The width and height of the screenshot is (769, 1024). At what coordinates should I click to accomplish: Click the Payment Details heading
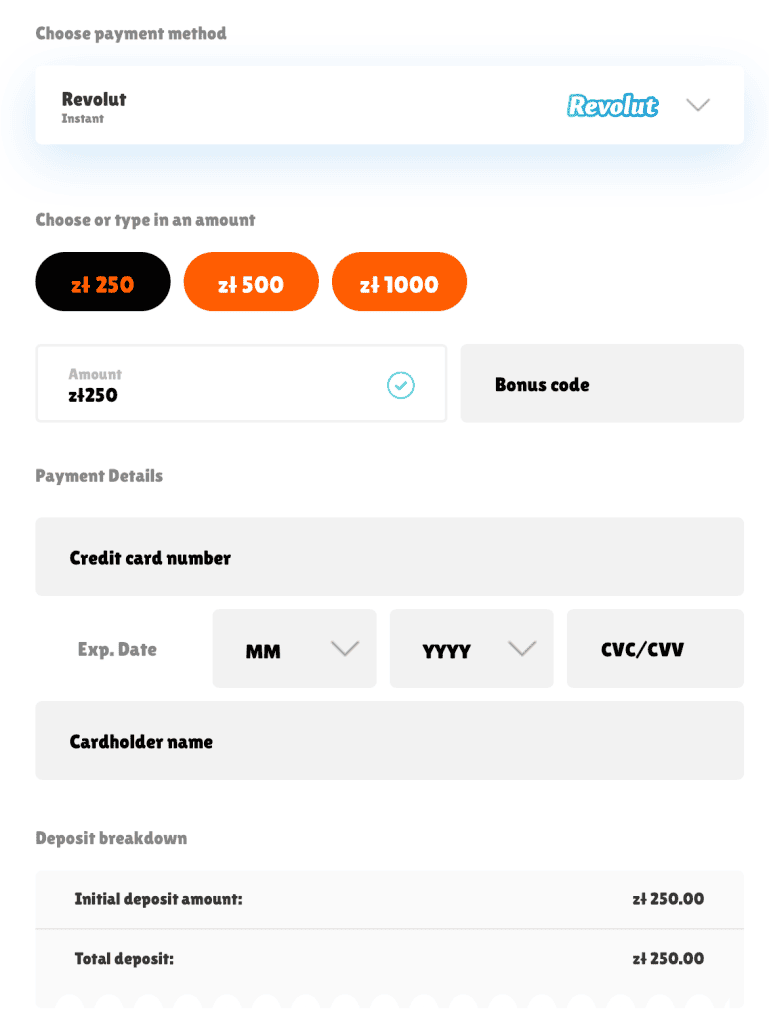pyautogui.click(x=99, y=476)
